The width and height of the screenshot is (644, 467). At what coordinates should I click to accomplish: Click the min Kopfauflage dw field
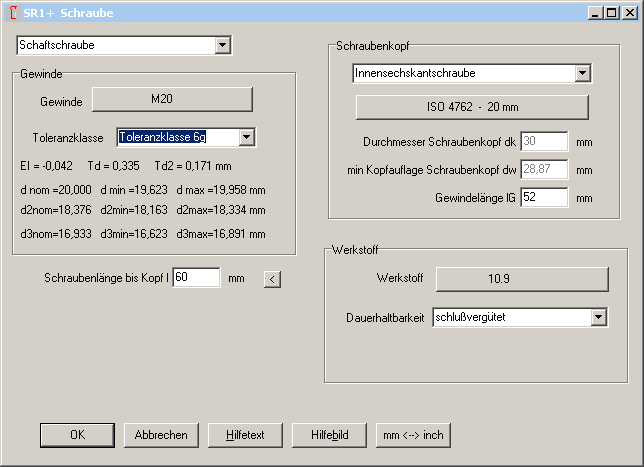tap(544, 169)
